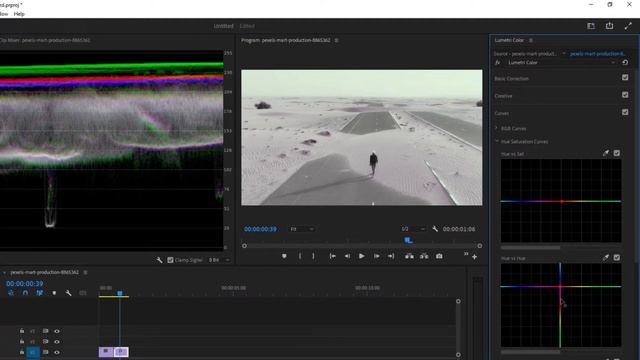The height and width of the screenshot is (360, 640).
Task: Open the Creative section
Action: [503, 96]
